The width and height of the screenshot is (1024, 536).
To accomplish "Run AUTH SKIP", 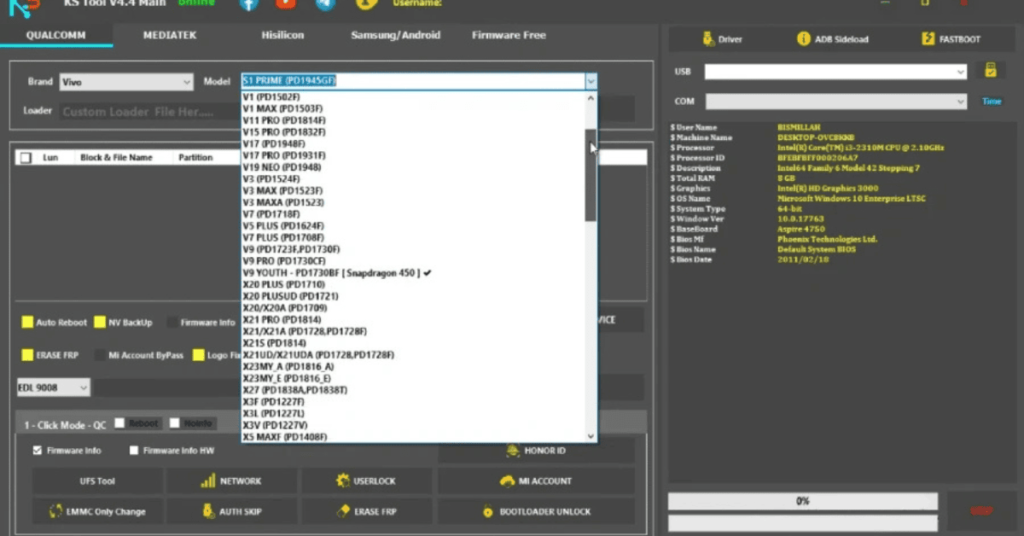I will [231, 512].
